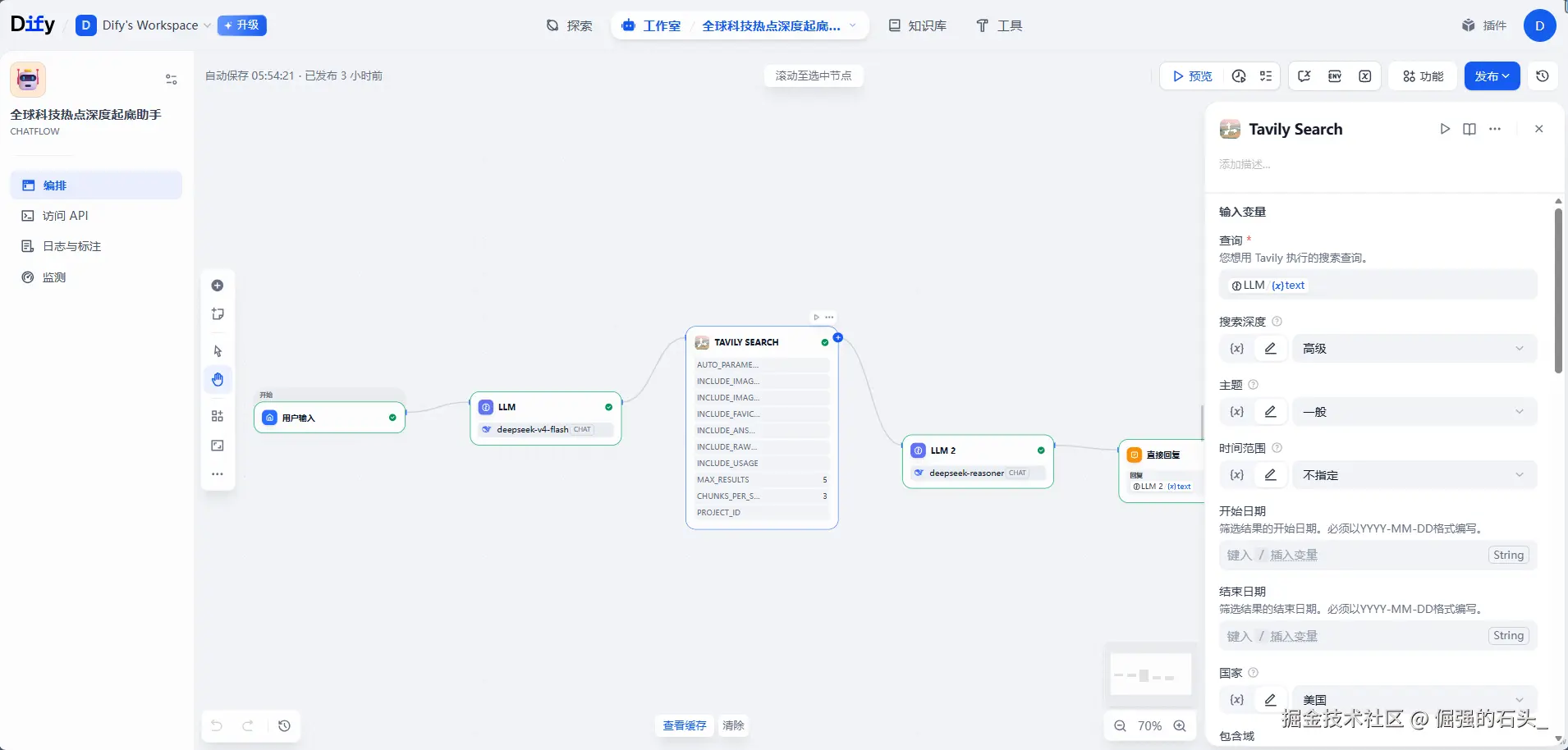
Task: Redo the canvas change
Action: (247, 725)
